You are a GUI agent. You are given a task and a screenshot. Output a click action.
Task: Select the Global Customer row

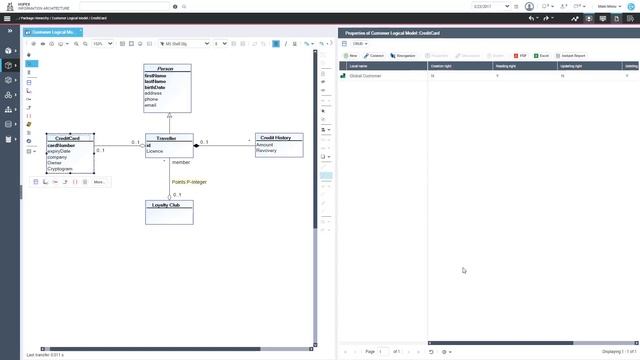489,76
